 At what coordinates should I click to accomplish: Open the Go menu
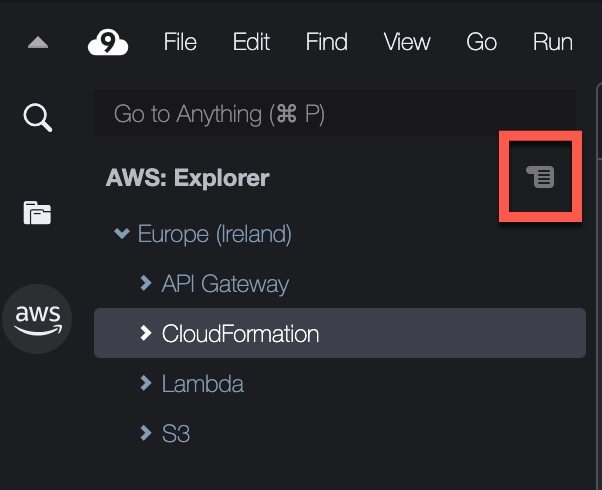[x=481, y=41]
